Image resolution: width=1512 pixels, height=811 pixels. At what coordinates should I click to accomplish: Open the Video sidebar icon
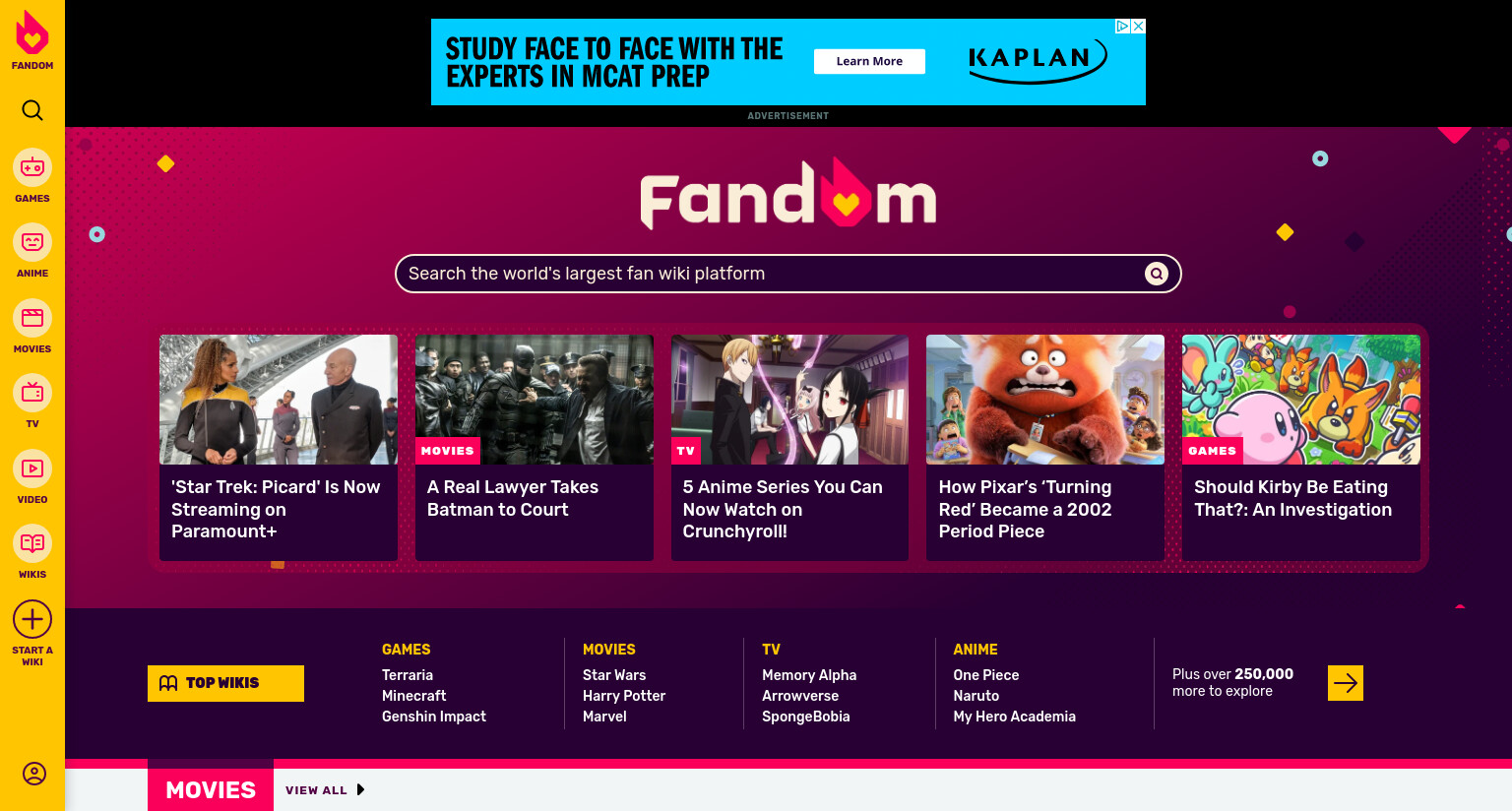(32, 468)
